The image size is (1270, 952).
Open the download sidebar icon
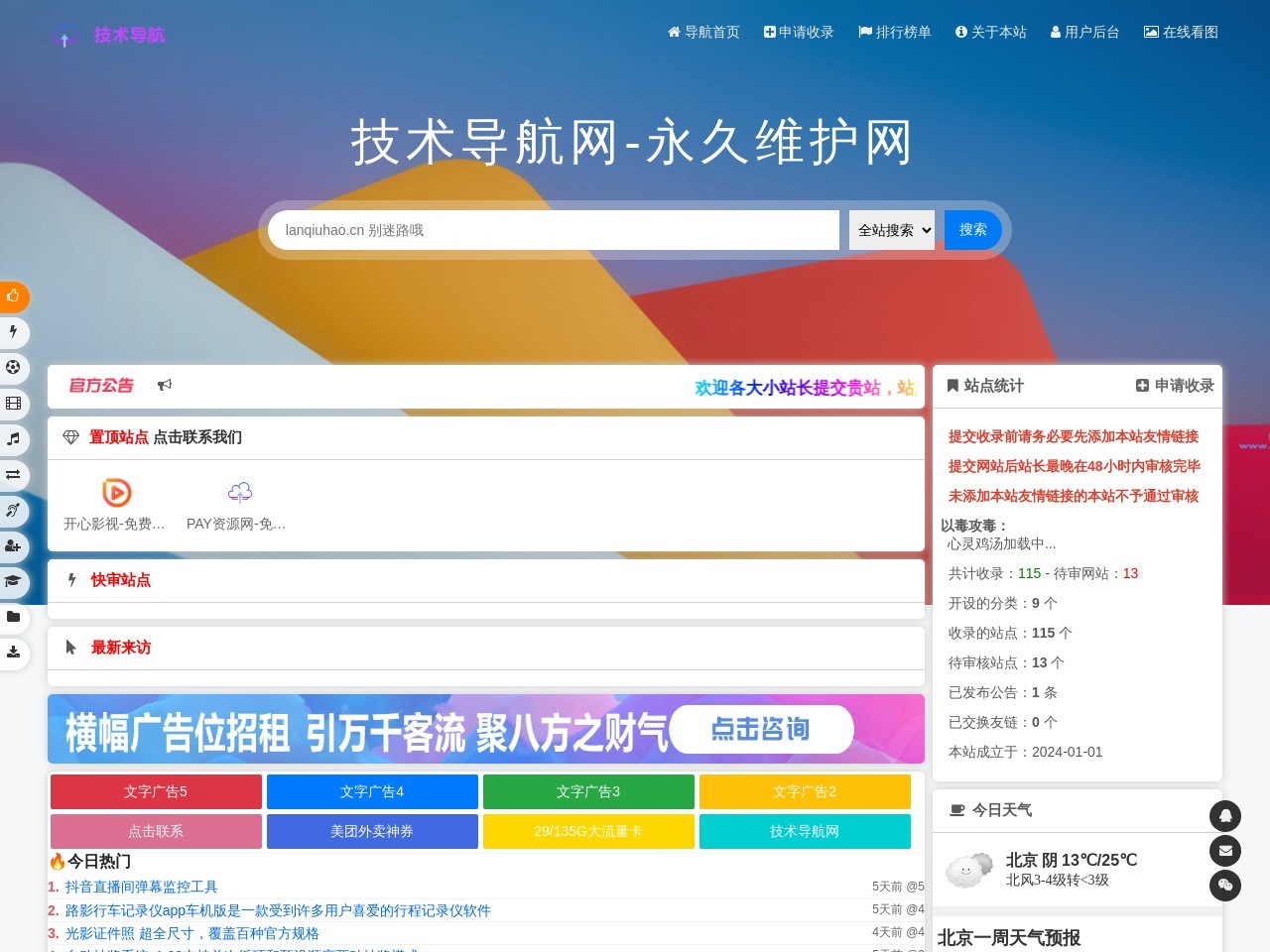click(13, 652)
